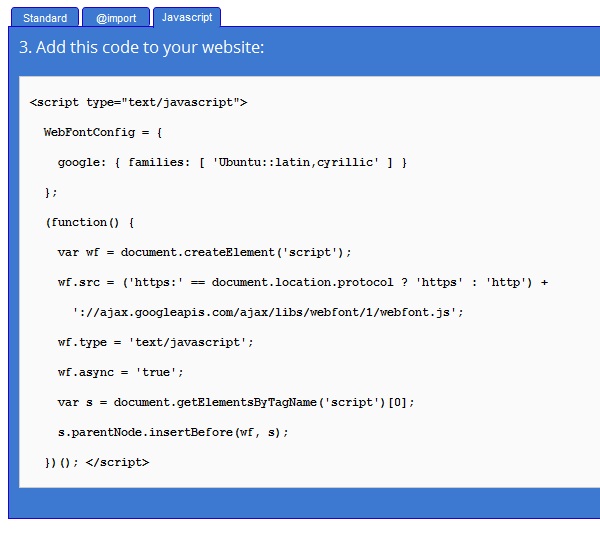Switch to the Standard tab
The width and height of the screenshot is (600, 540).
[45, 18]
